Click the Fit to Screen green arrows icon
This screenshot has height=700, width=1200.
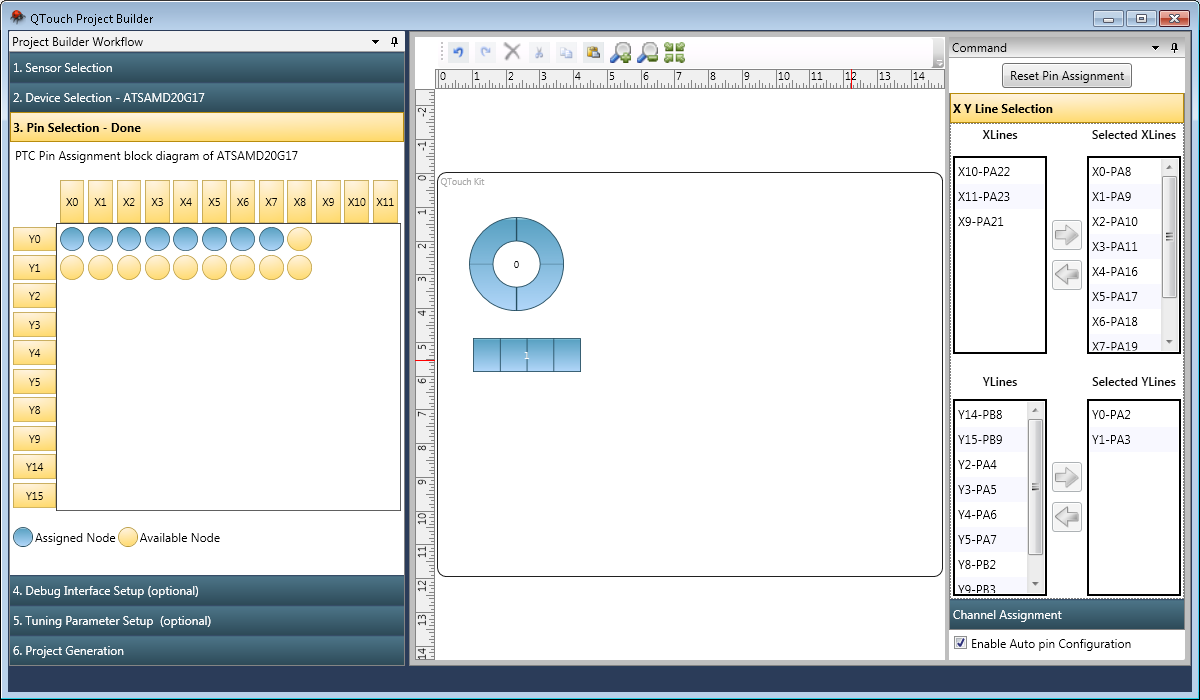pos(674,52)
